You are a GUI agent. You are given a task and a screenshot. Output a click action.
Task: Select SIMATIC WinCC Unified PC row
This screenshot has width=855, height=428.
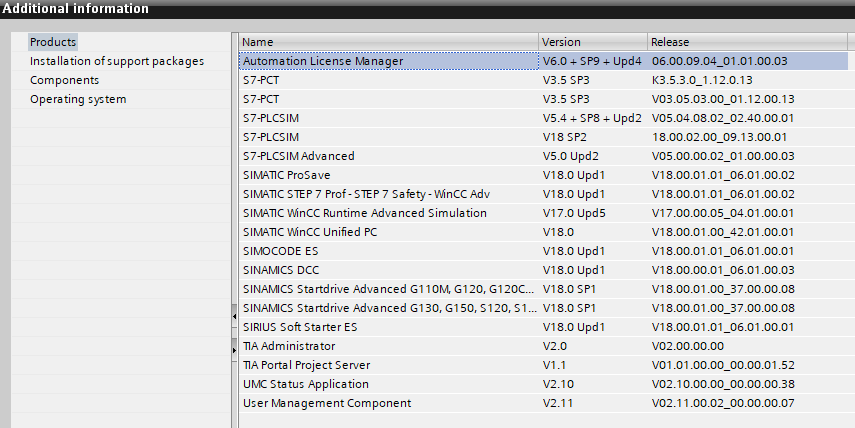[x=313, y=232]
